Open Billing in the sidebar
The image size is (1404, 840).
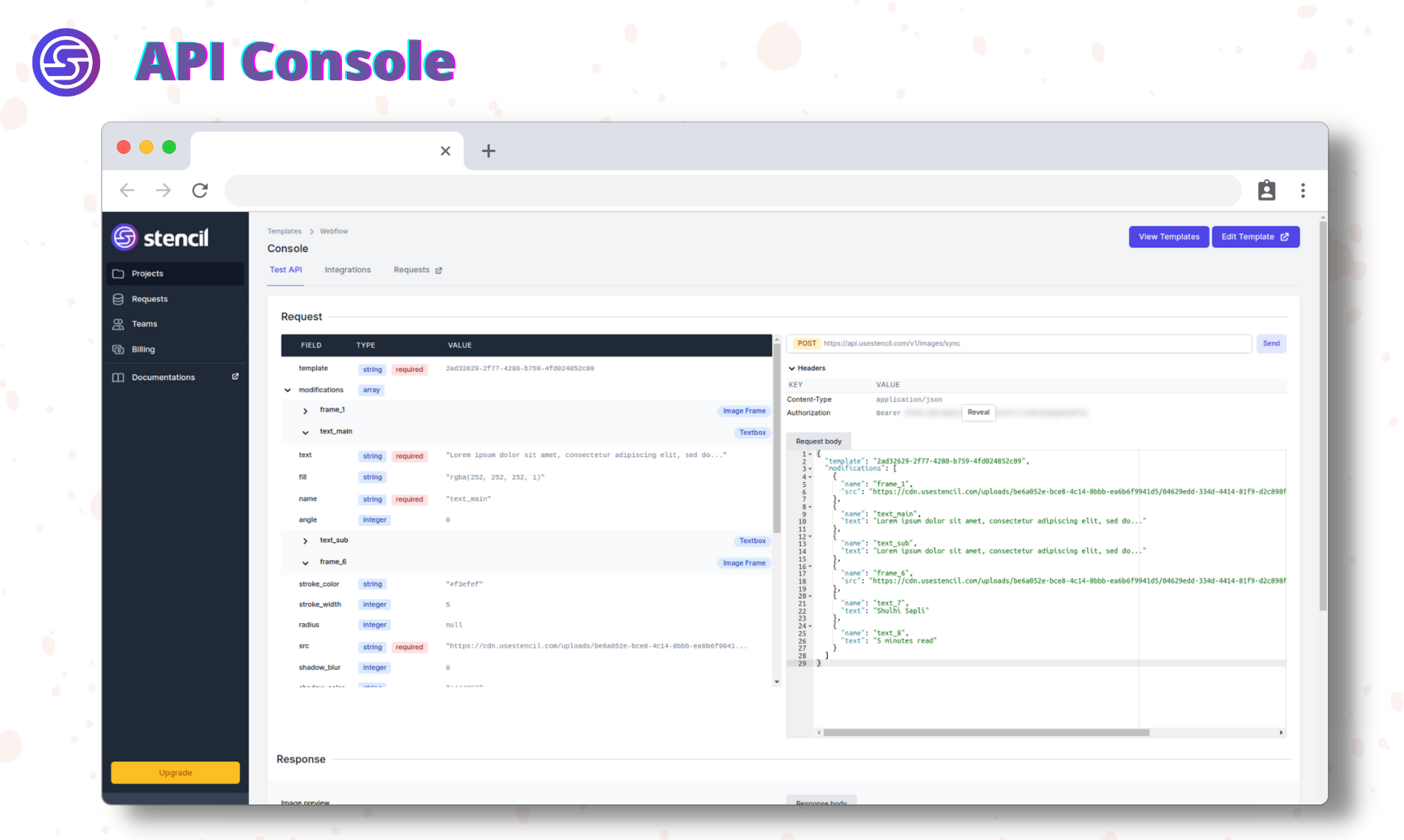coord(175,349)
